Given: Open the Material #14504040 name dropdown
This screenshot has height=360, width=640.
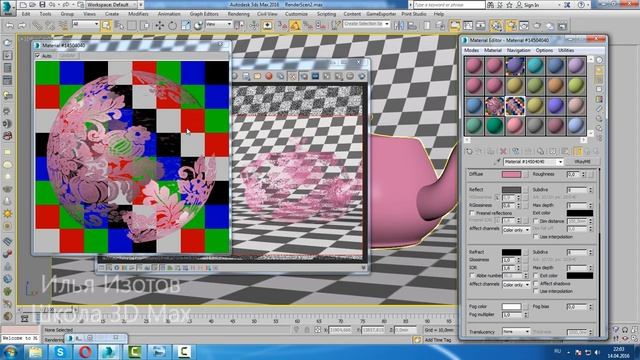Looking at the screenshot, I should point(533,162).
